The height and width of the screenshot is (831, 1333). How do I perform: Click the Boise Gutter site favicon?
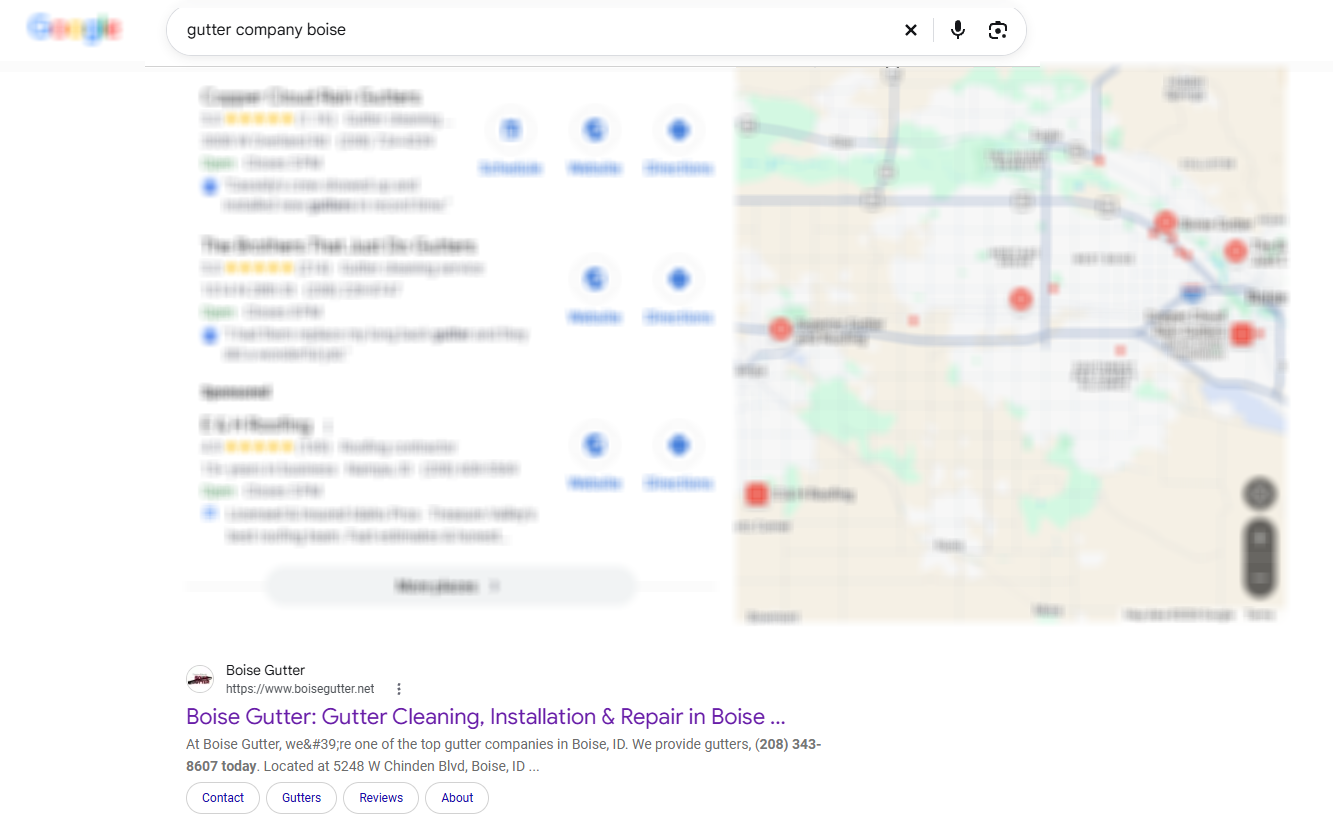point(200,679)
